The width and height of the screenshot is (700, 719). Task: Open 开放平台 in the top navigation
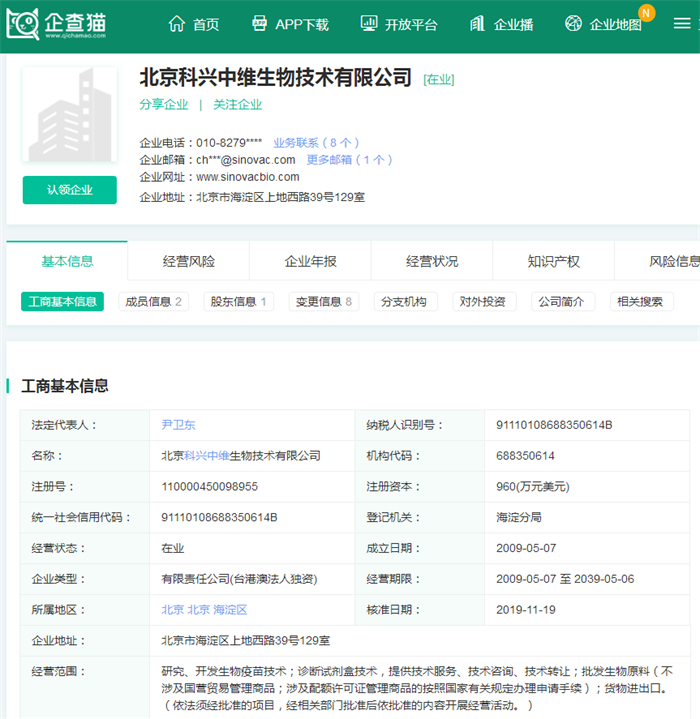(411, 24)
